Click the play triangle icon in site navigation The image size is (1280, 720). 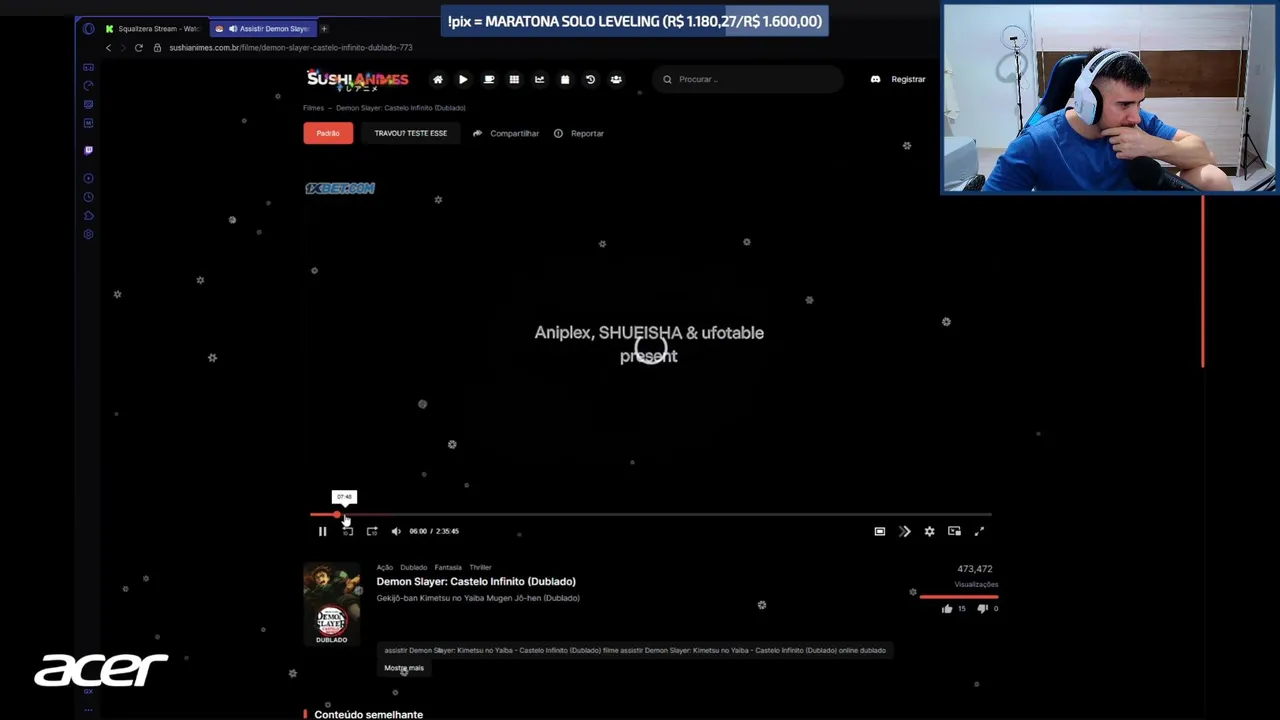coord(463,79)
